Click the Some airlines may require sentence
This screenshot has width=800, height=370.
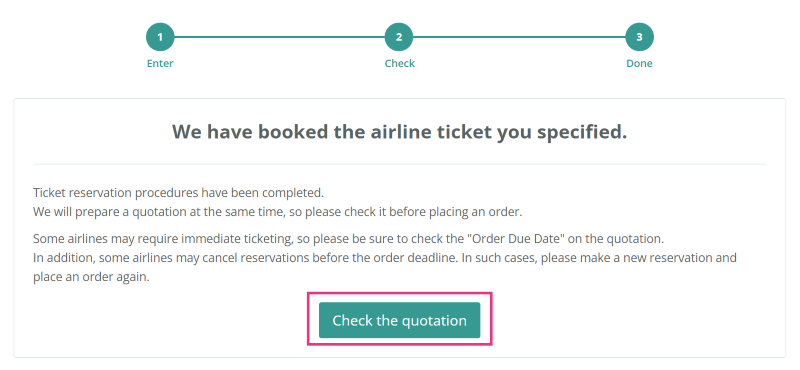[348, 239]
